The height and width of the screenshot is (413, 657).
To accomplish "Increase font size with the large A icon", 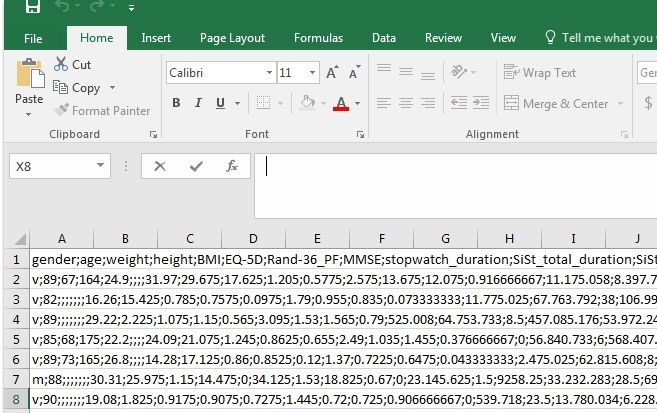I will [x=334, y=73].
